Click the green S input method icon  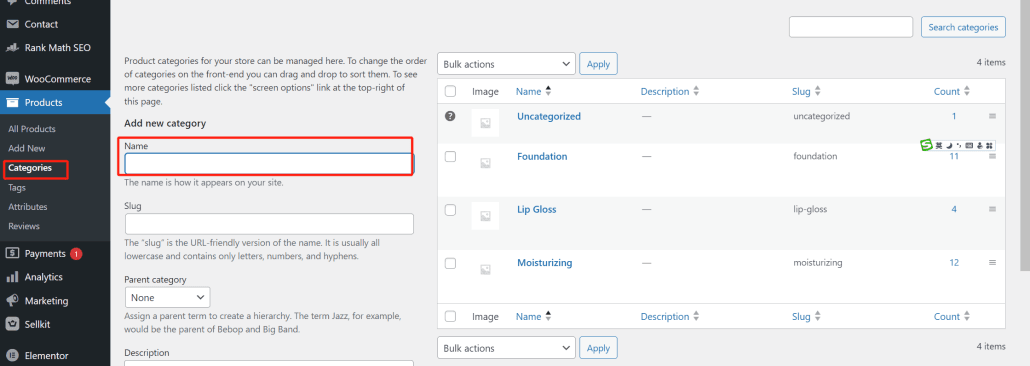tap(926, 145)
